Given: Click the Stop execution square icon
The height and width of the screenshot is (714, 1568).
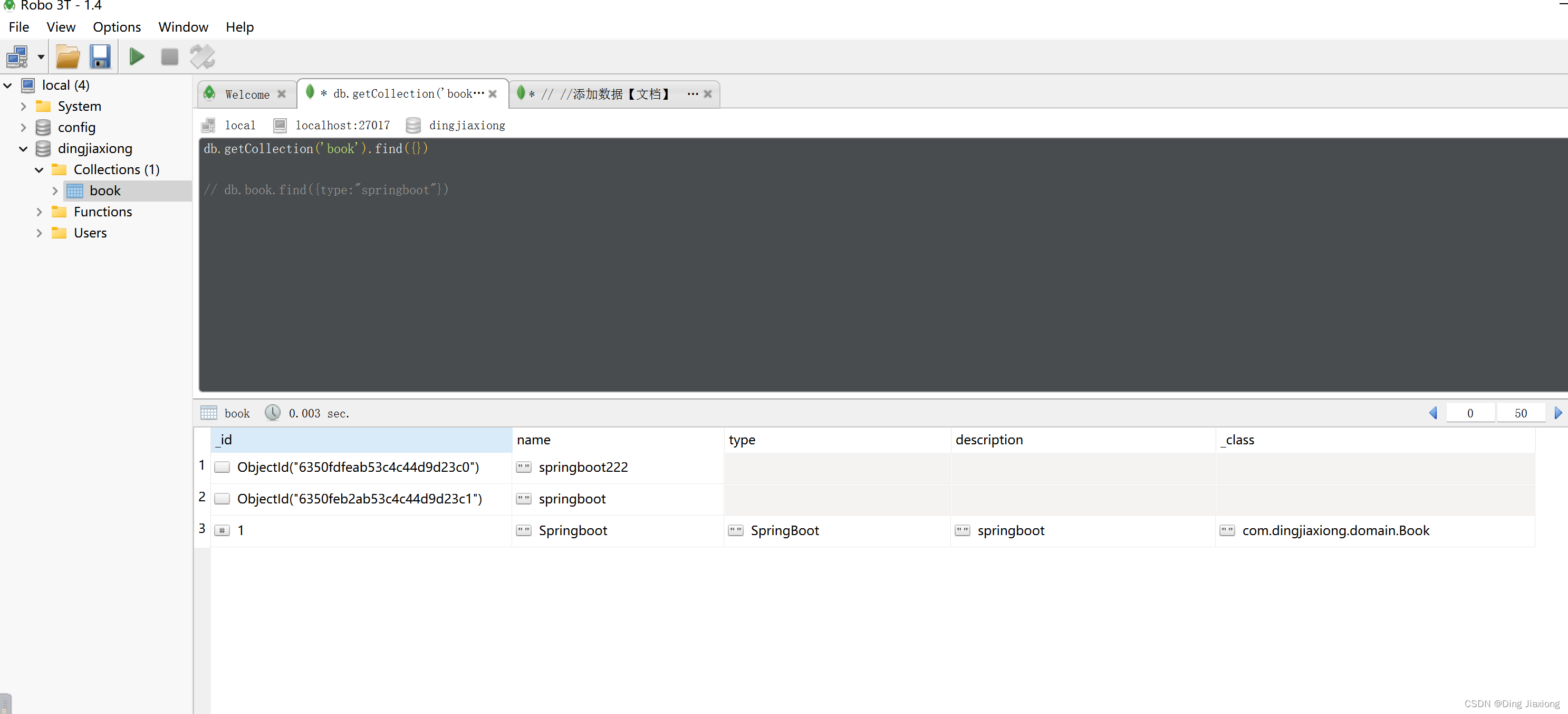Looking at the screenshot, I should [x=170, y=56].
